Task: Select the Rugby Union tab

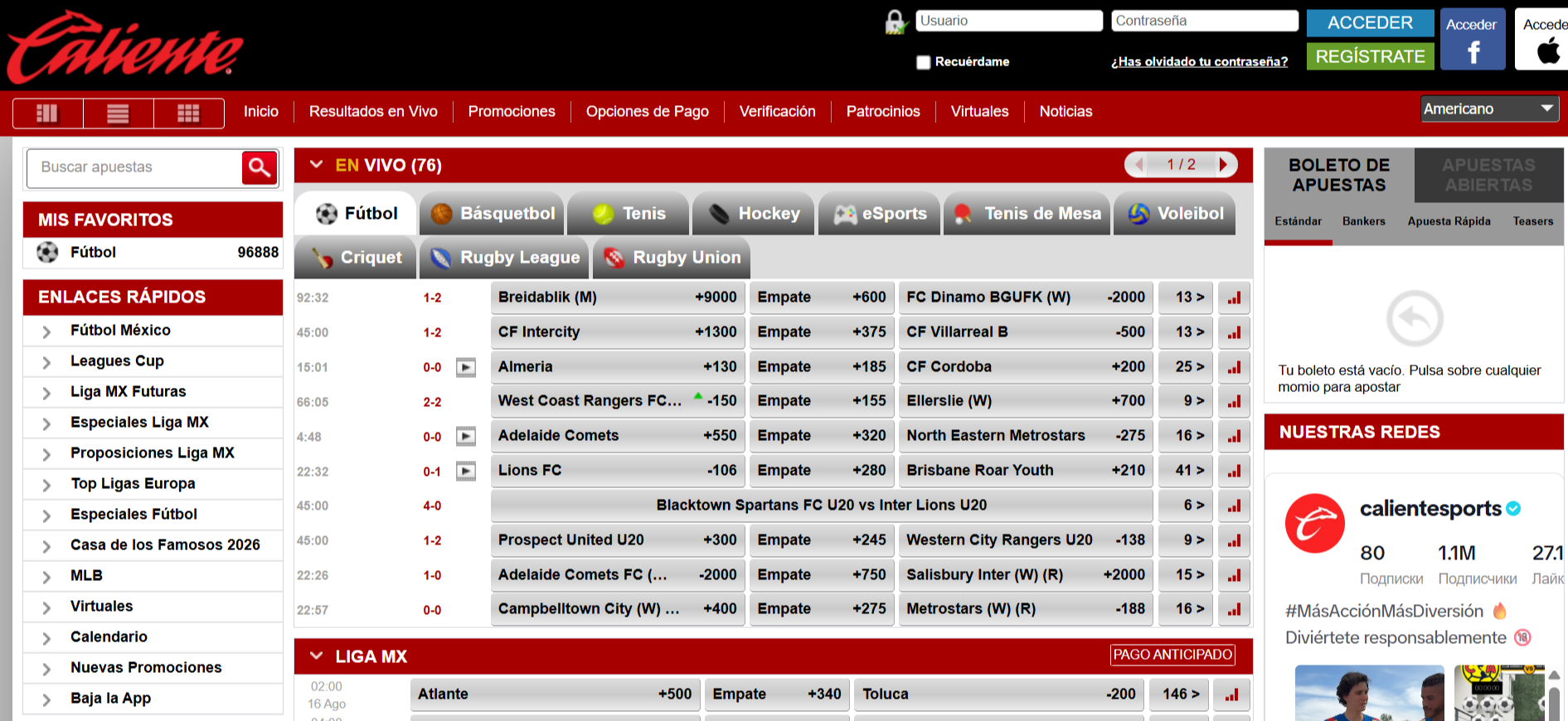Action: pos(671,258)
